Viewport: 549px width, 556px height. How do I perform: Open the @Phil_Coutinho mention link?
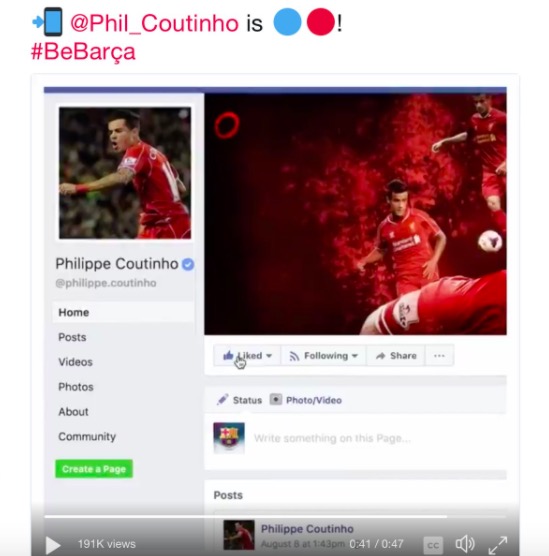click(154, 23)
